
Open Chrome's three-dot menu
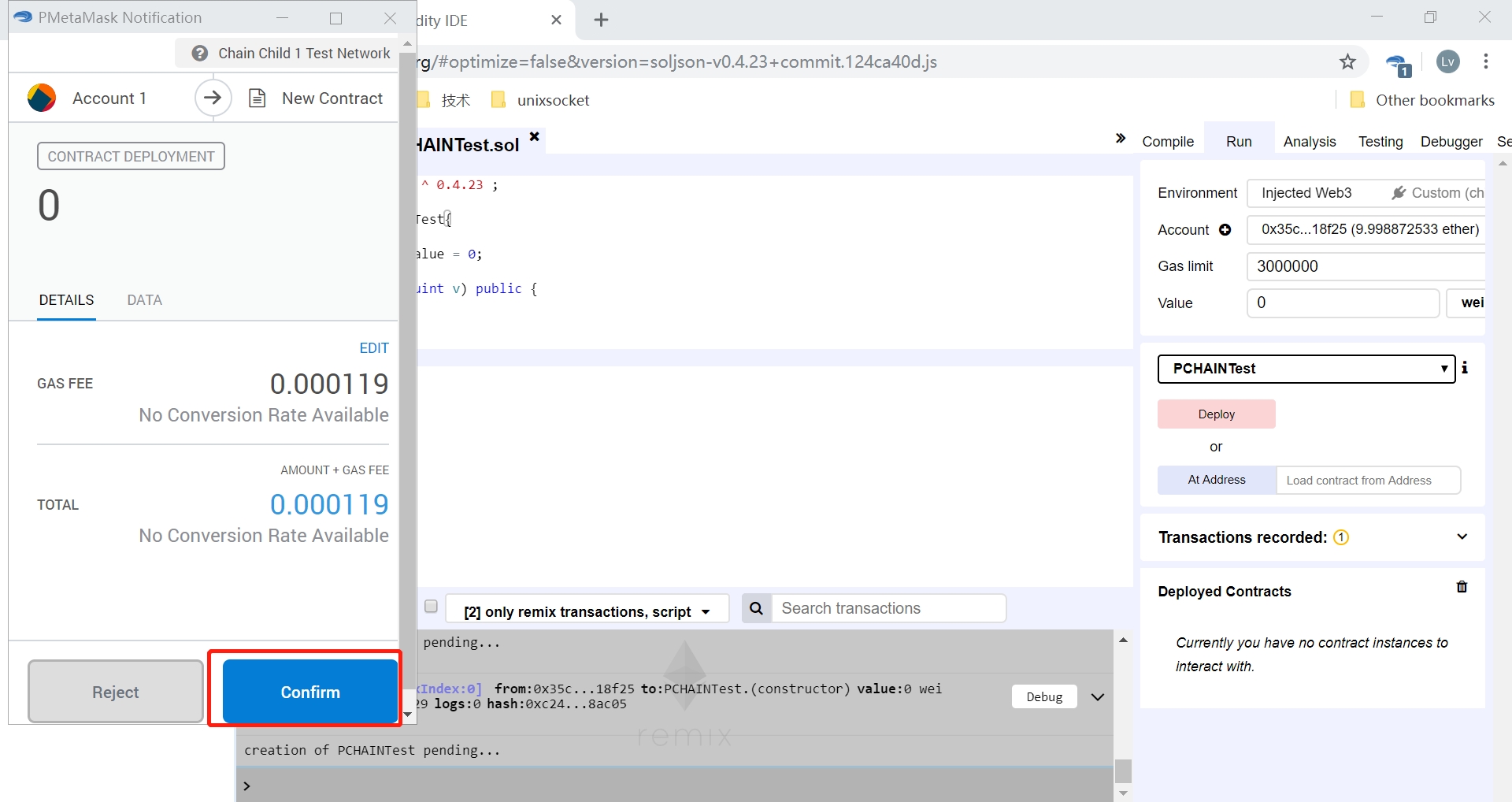[1485, 62]
